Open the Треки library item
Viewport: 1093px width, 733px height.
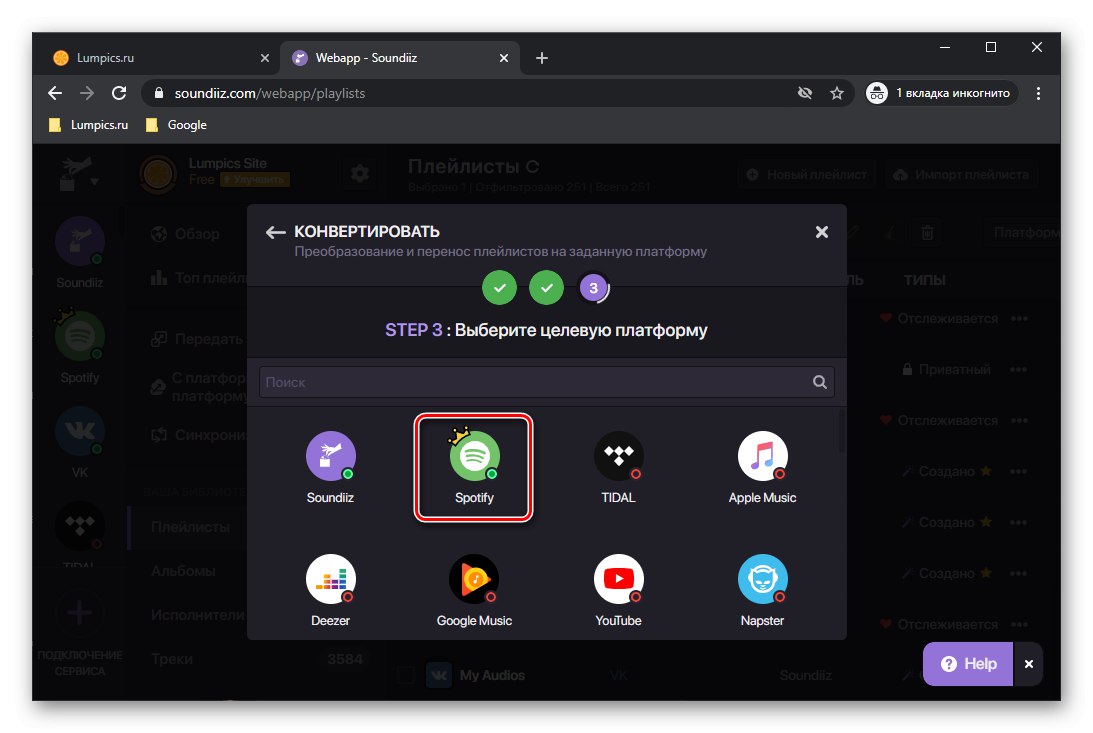172,659
